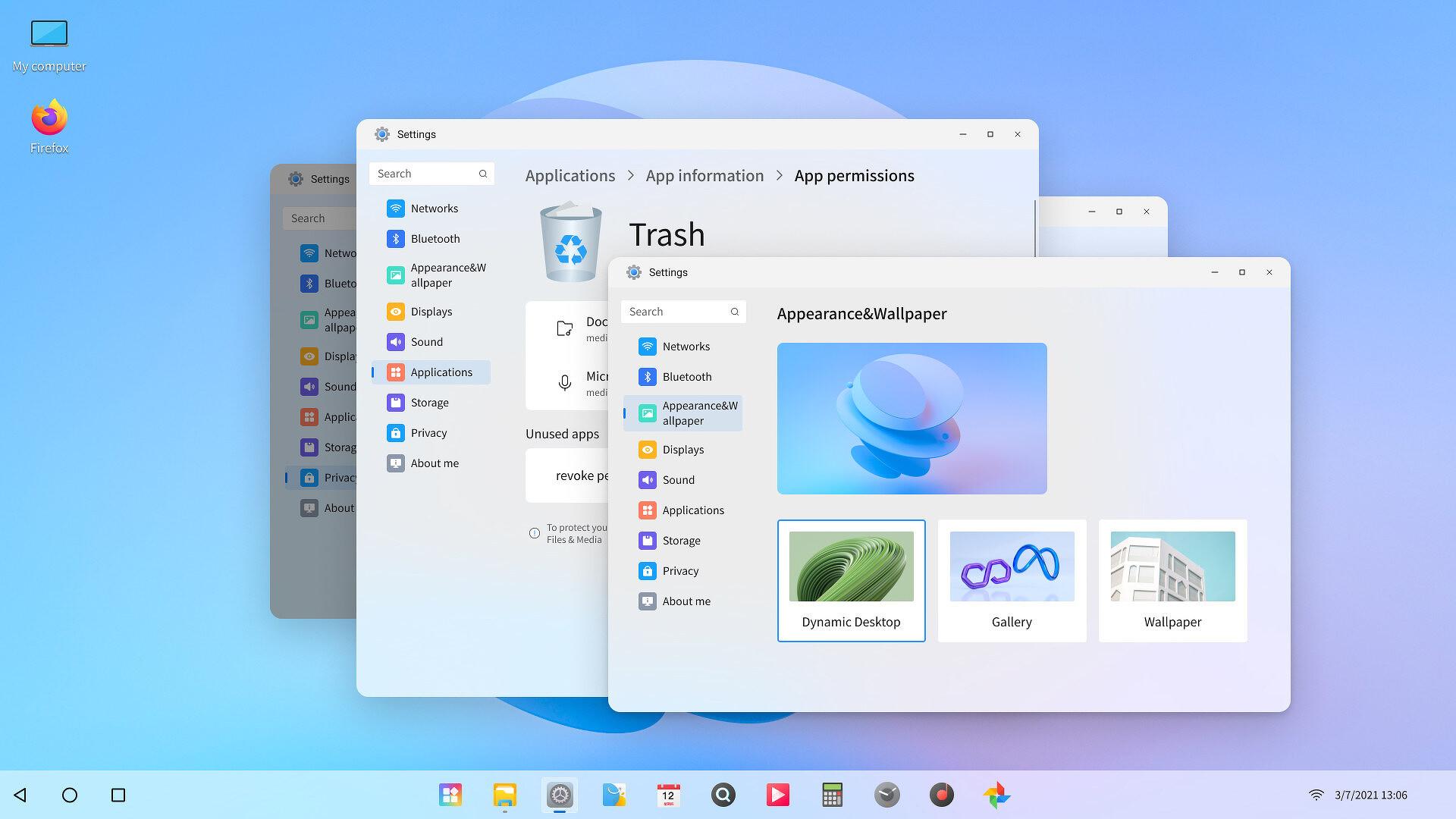Select Gallery wallpaper option
The height and width of the screenshot is (819, 1456).
(x=1011, y=580)
